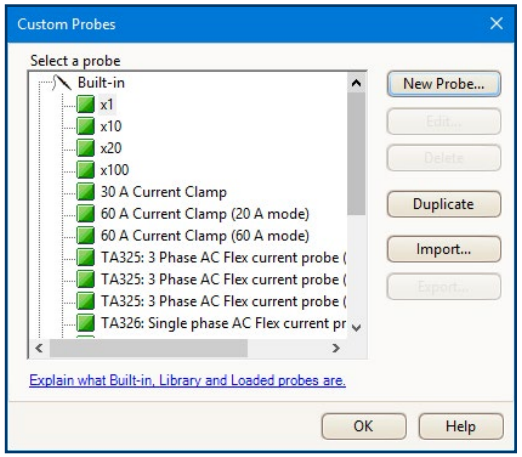The height and width of the screenshot is (457, 522).
Task: Click the Import button
Action: [444, 249]
